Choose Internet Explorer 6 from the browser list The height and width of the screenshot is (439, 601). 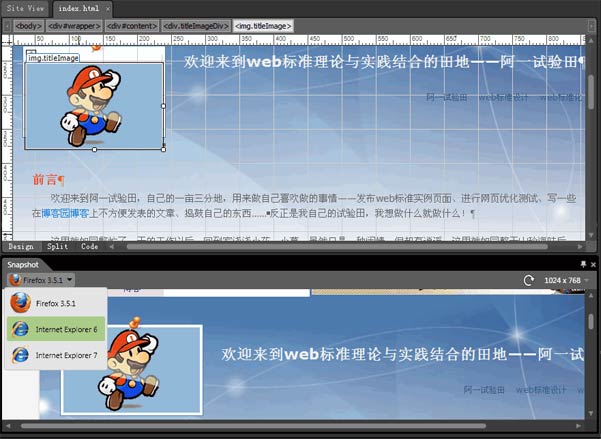click(x=56, y=329)
